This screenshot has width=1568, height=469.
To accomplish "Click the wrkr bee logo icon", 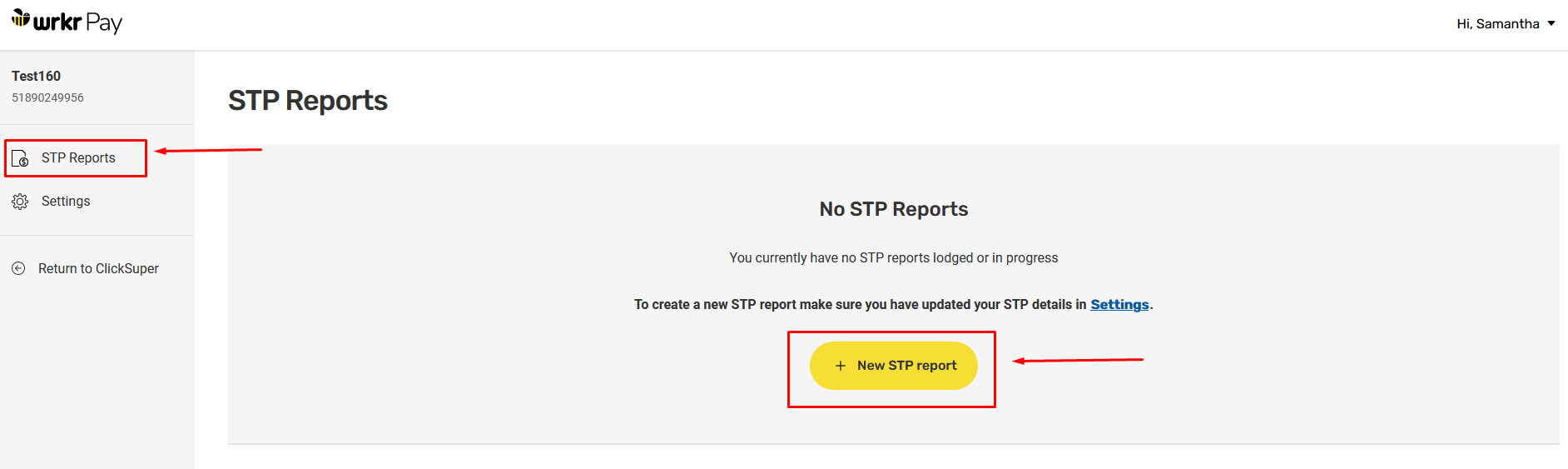I will tap(21, 18).
